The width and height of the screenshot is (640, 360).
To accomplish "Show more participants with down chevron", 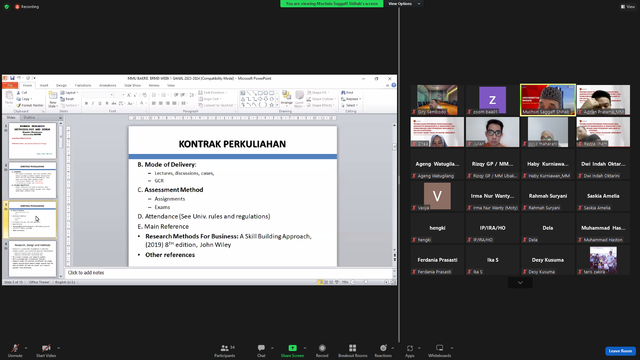I will pos(520,282).
